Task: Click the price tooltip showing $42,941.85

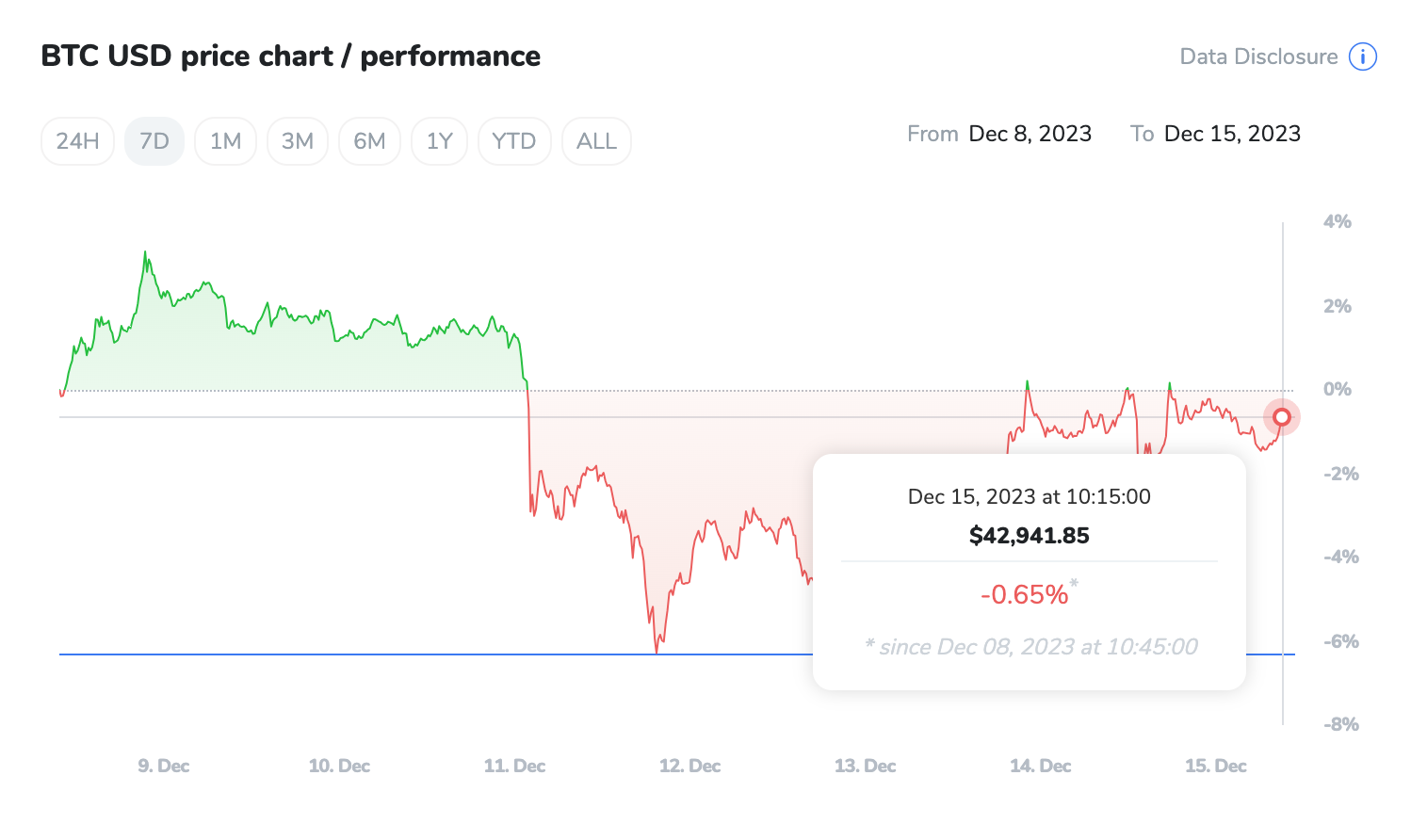Action: point(1030,535)
